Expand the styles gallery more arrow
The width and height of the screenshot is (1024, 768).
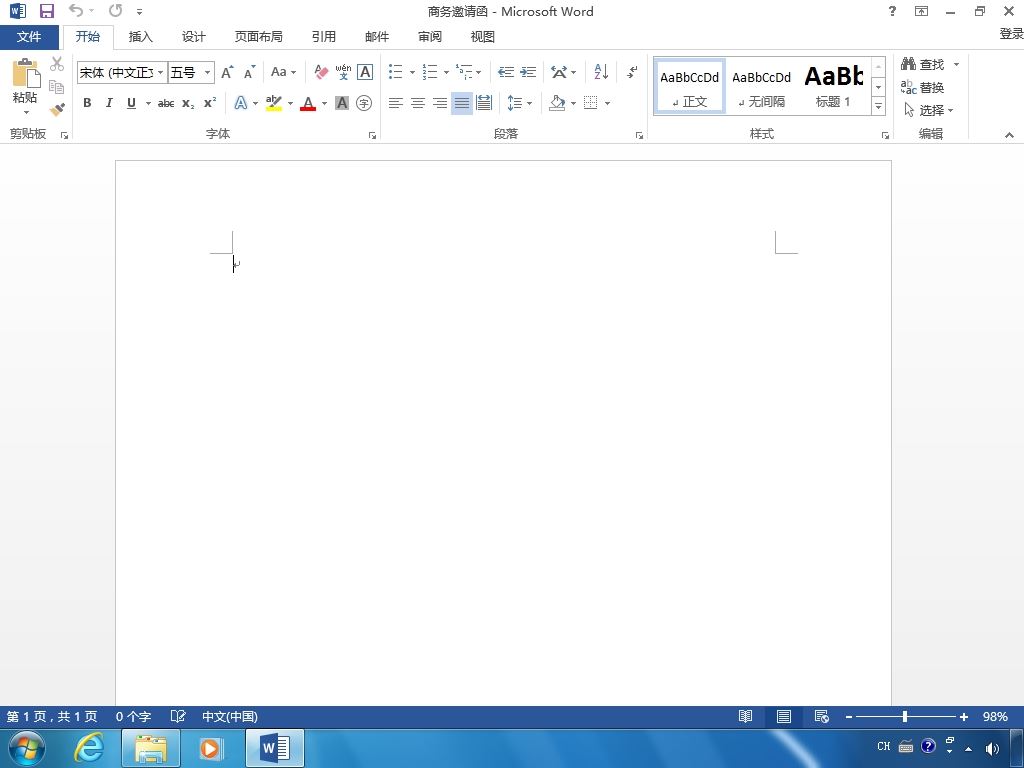pyautogui.click(x=878, y=106)
